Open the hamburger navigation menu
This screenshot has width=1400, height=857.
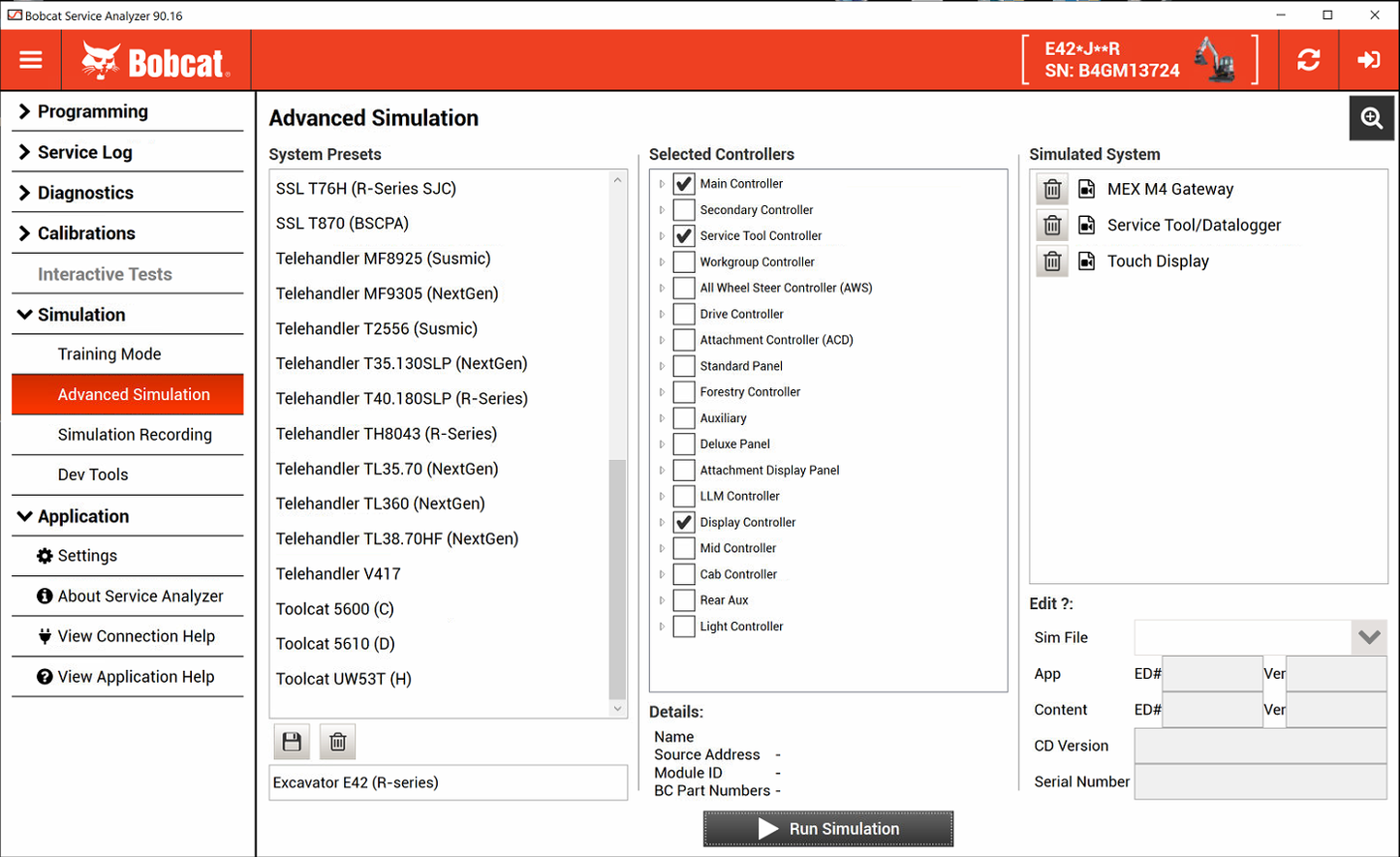coord(31,59)
